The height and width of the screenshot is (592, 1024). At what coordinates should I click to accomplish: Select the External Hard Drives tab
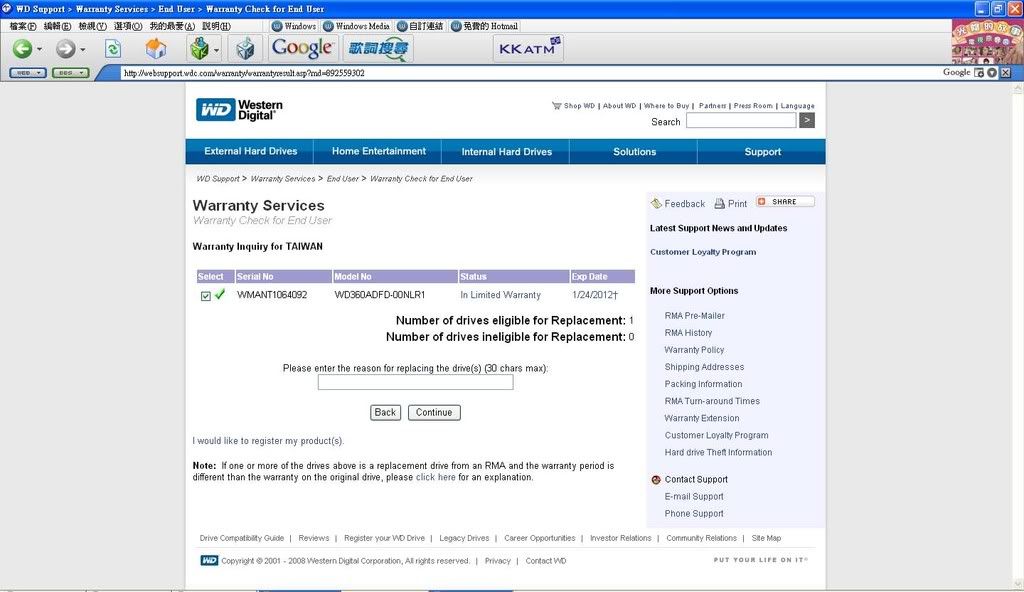[x=250, y=152]
